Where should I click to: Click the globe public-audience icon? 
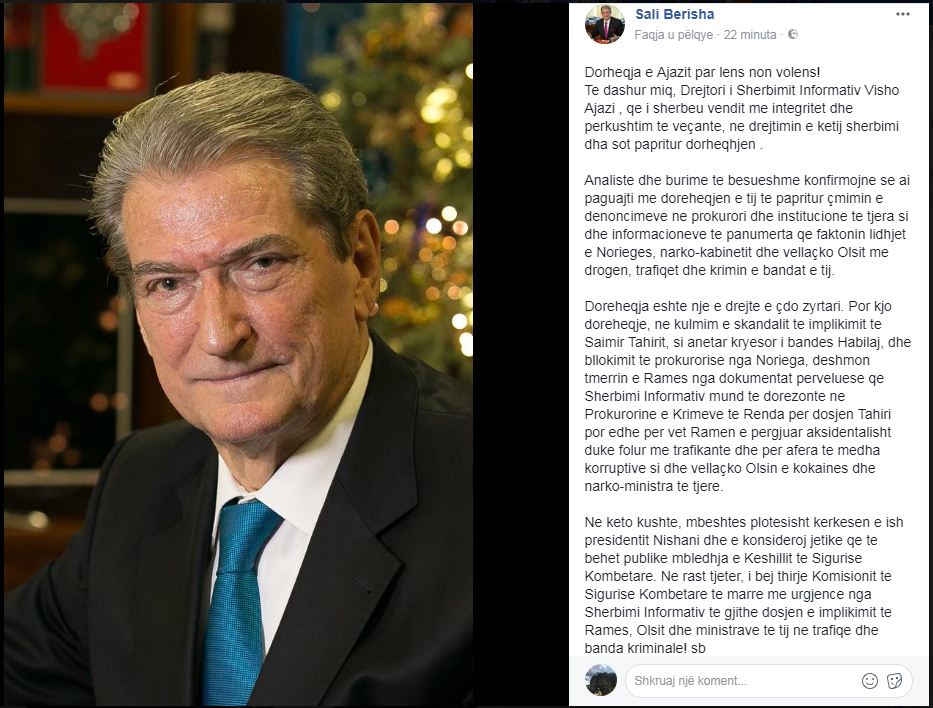click(793, 35)
